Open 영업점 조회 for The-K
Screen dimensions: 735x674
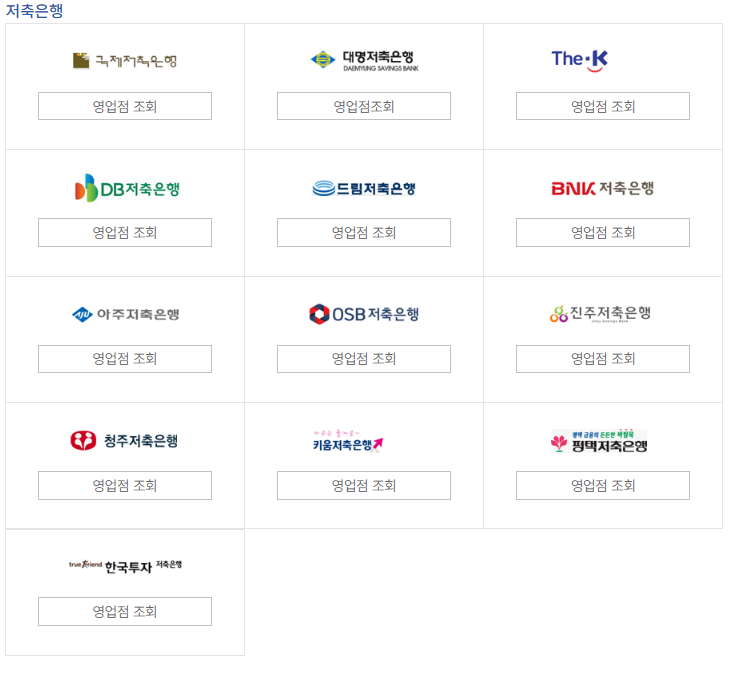click(603, 106)
